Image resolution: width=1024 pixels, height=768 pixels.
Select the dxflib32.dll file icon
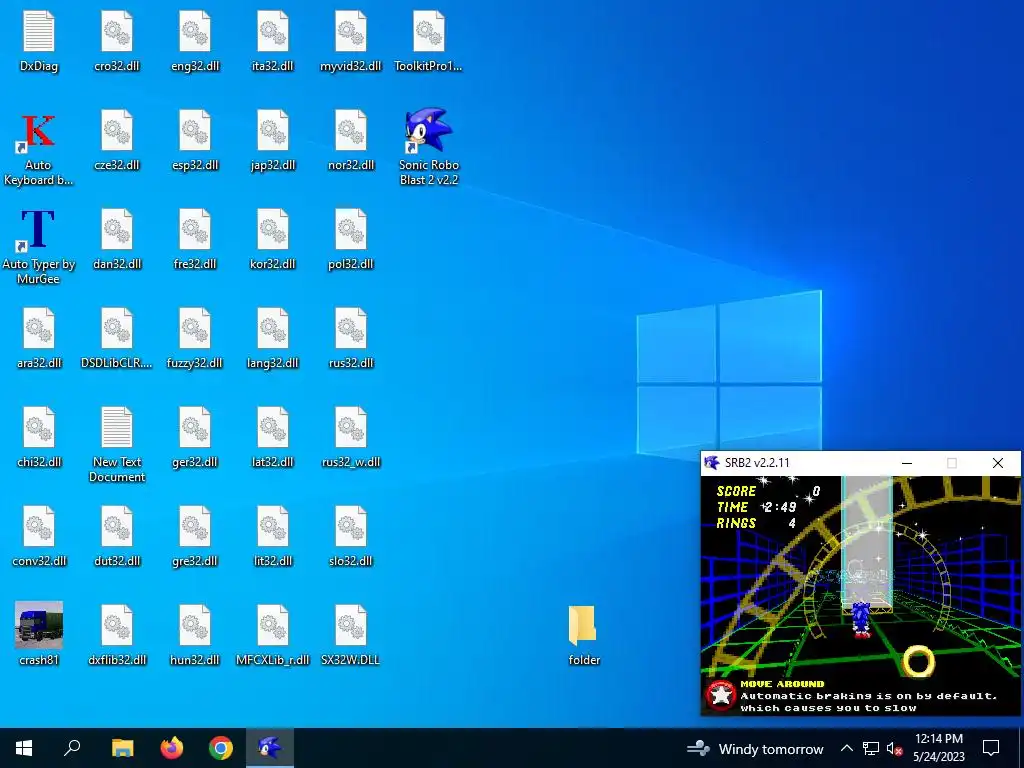(x=117, y=626)
